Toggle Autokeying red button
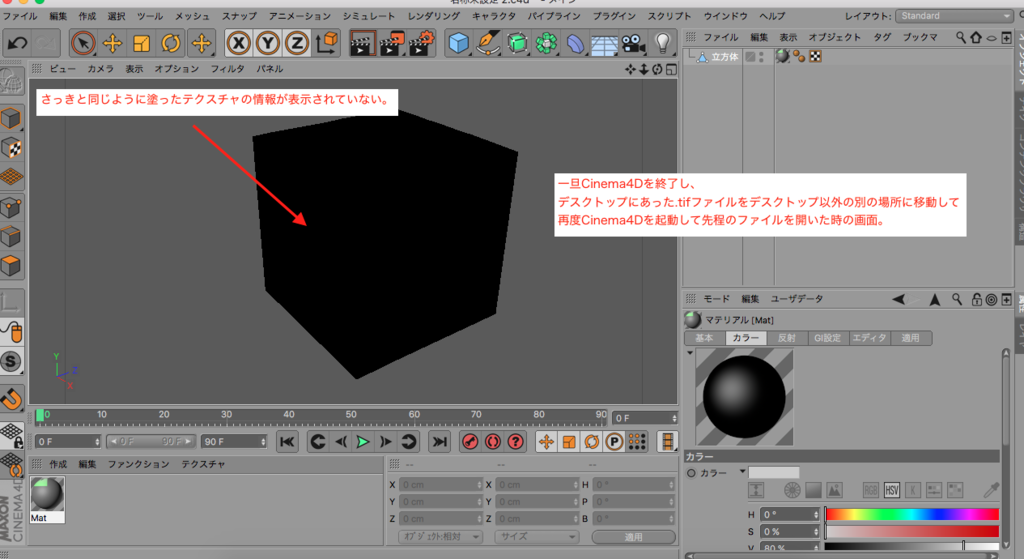This screenshot has height=559, width=1024. [x=492, y=442]
